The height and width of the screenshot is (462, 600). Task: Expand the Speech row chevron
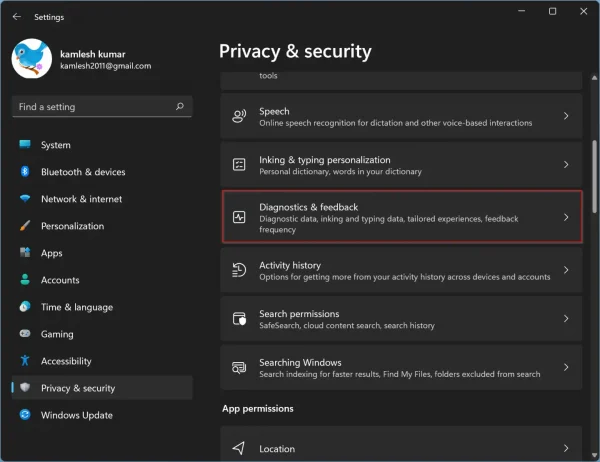click(566, 116)
